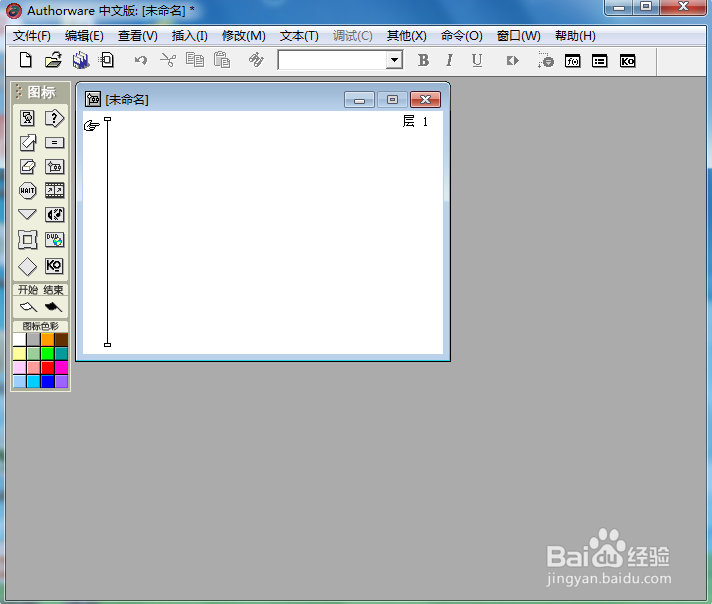Toggle Italic text formatting
The image size is (712, 604).
[449, 60]
